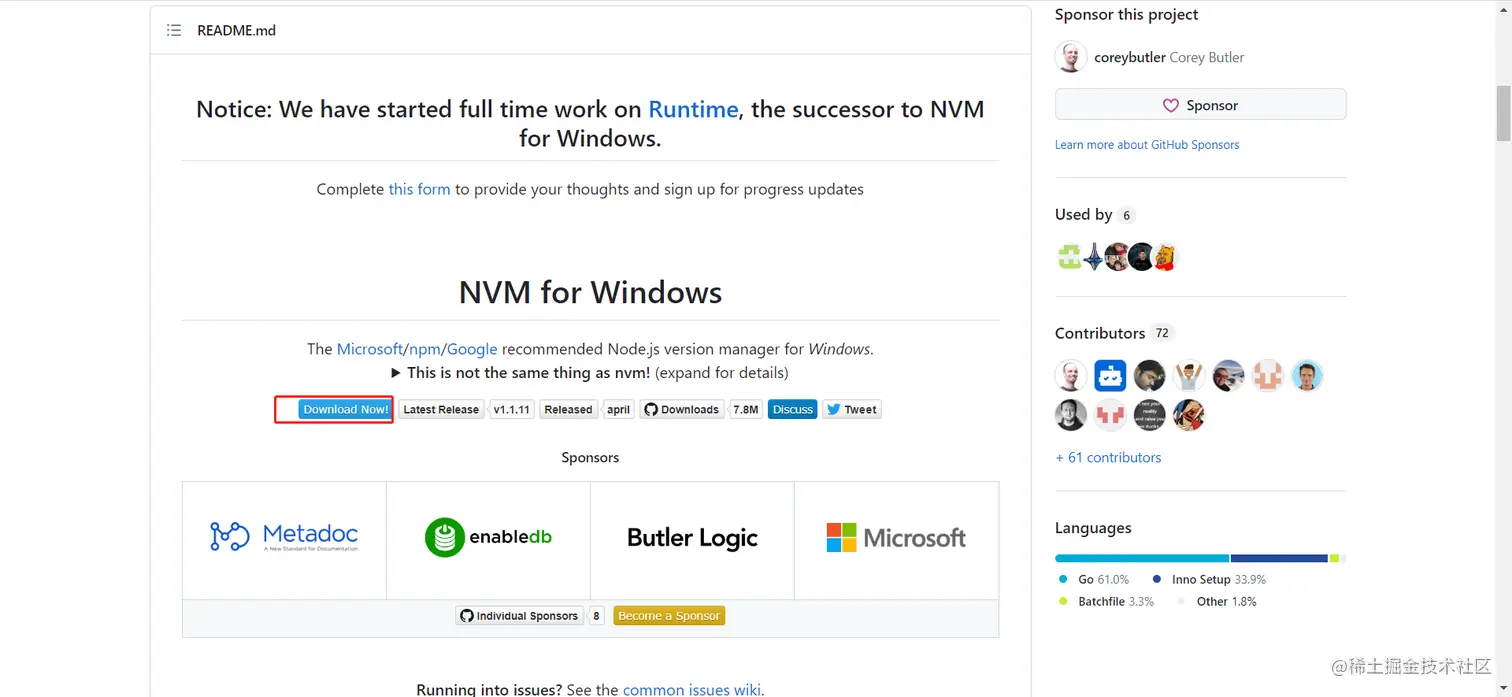Open the red pixel-pattern contributor avatar

point(1110,415)
